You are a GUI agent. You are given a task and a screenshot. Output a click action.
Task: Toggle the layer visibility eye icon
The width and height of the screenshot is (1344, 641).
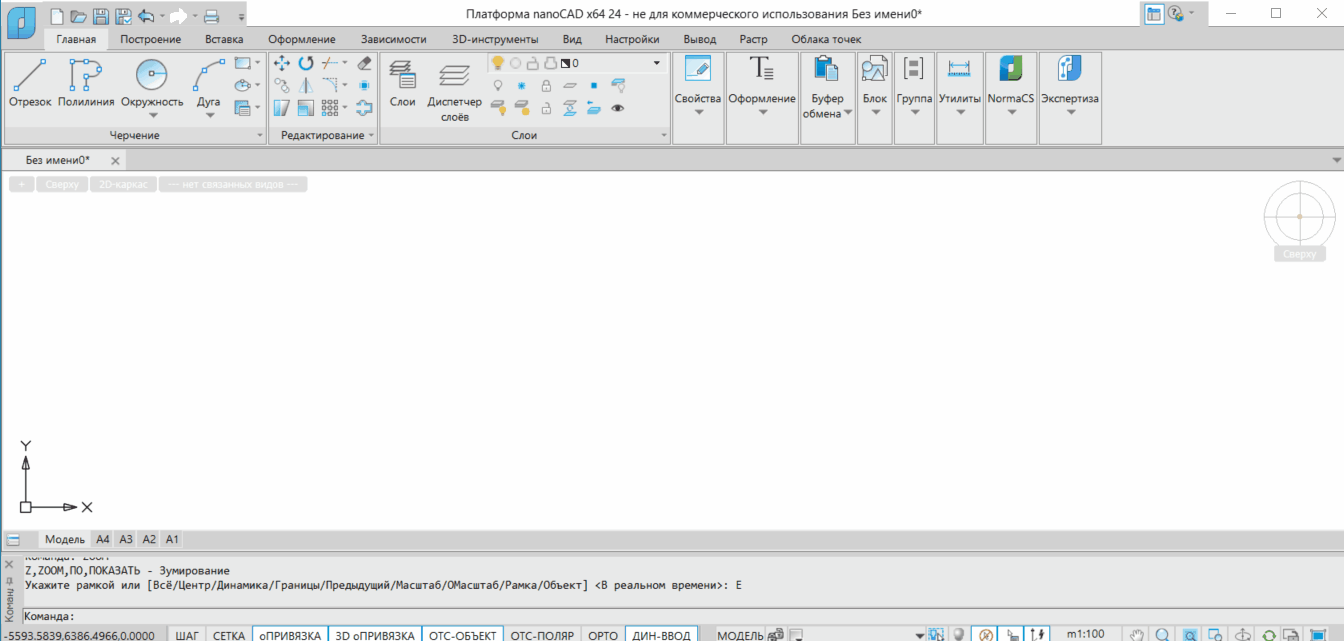click(x=618, y=107)
